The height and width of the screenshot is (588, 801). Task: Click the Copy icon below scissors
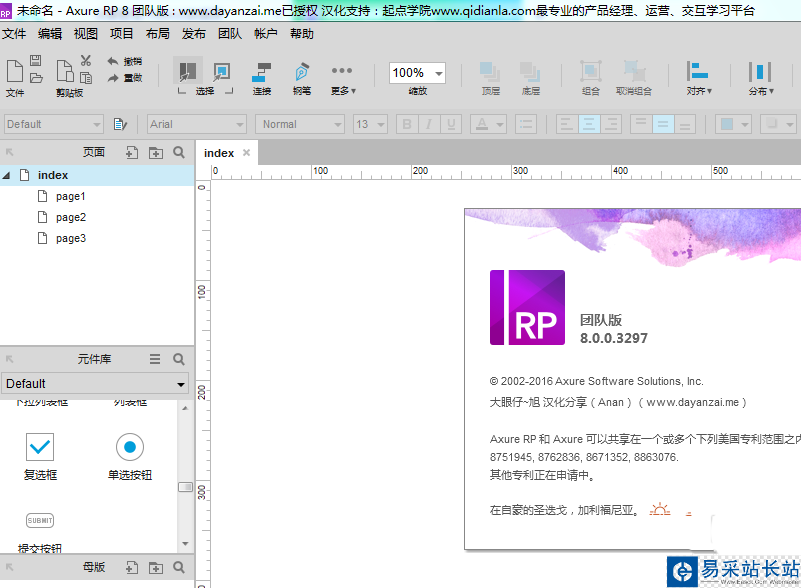pos(86,78)
